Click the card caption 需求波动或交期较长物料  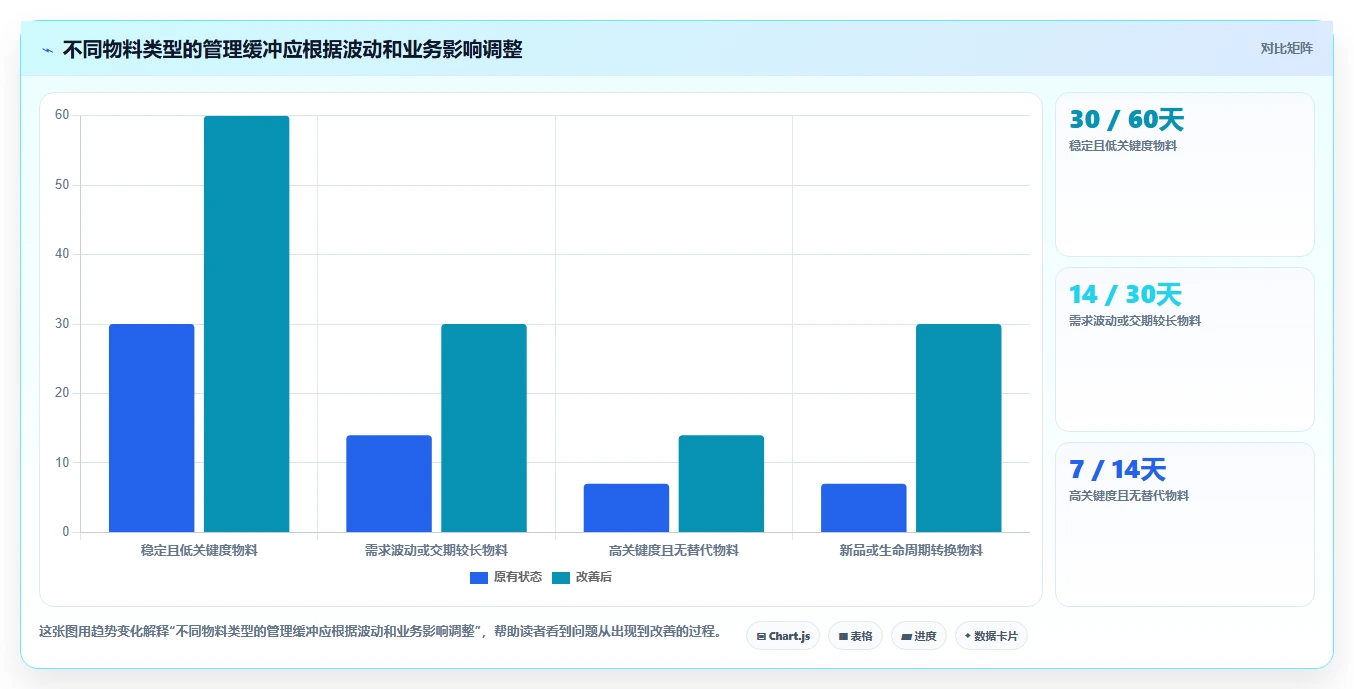pos(1135,321)
